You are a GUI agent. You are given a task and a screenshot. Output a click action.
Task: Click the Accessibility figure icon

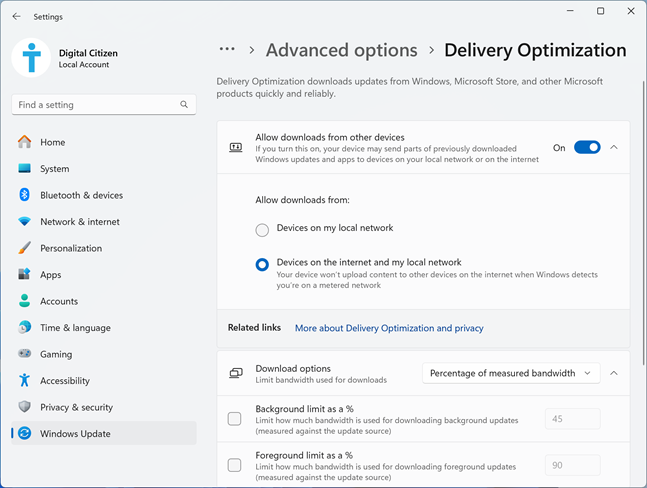[x=25, y=380]
